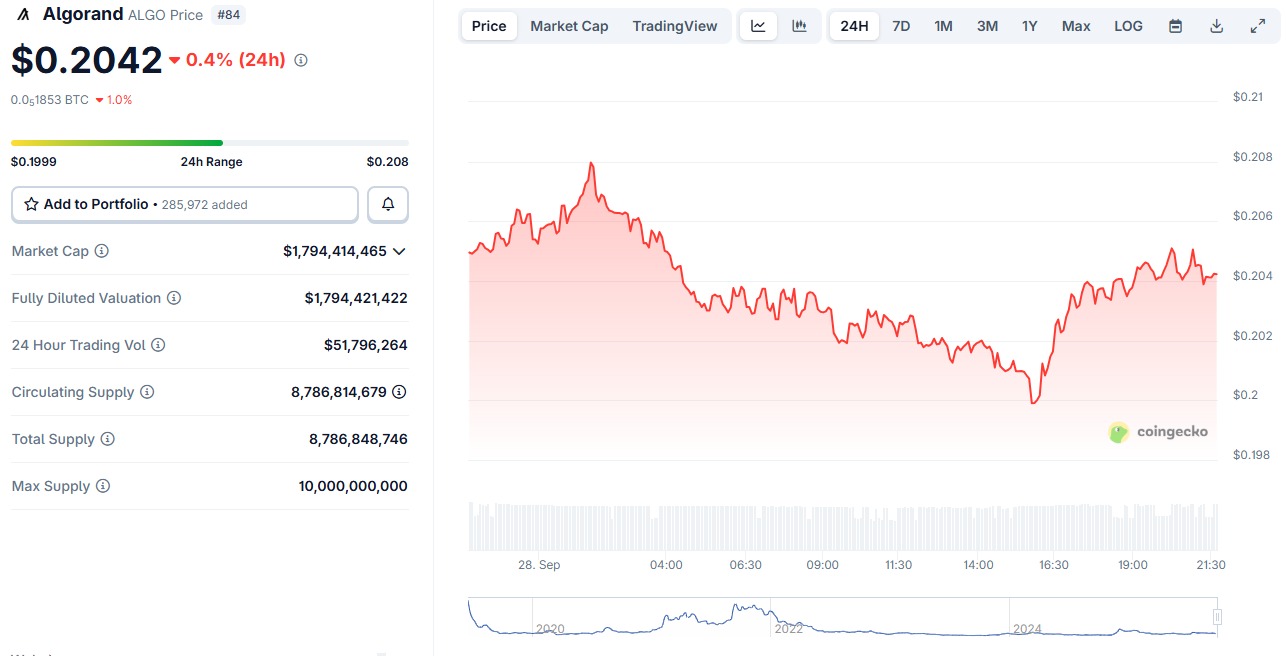Toggle LOG scale on chart

tap(1128, 26)
